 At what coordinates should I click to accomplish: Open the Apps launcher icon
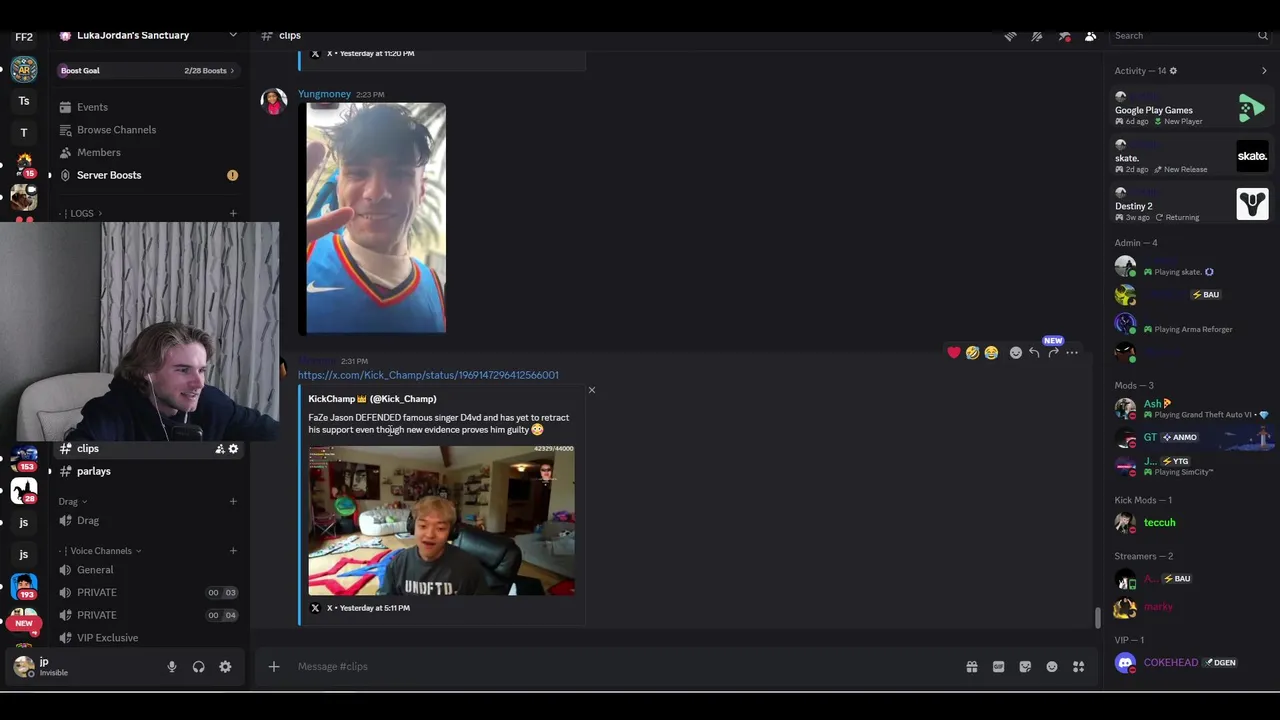[x=1078, y=667]
